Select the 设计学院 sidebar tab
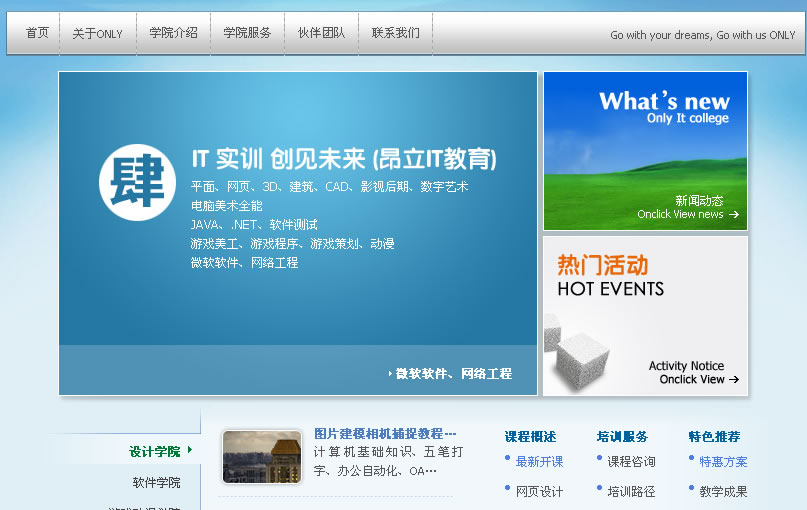The width and height of the screenshot is (807, 510). pyautogui.click(x=154, y=451)
